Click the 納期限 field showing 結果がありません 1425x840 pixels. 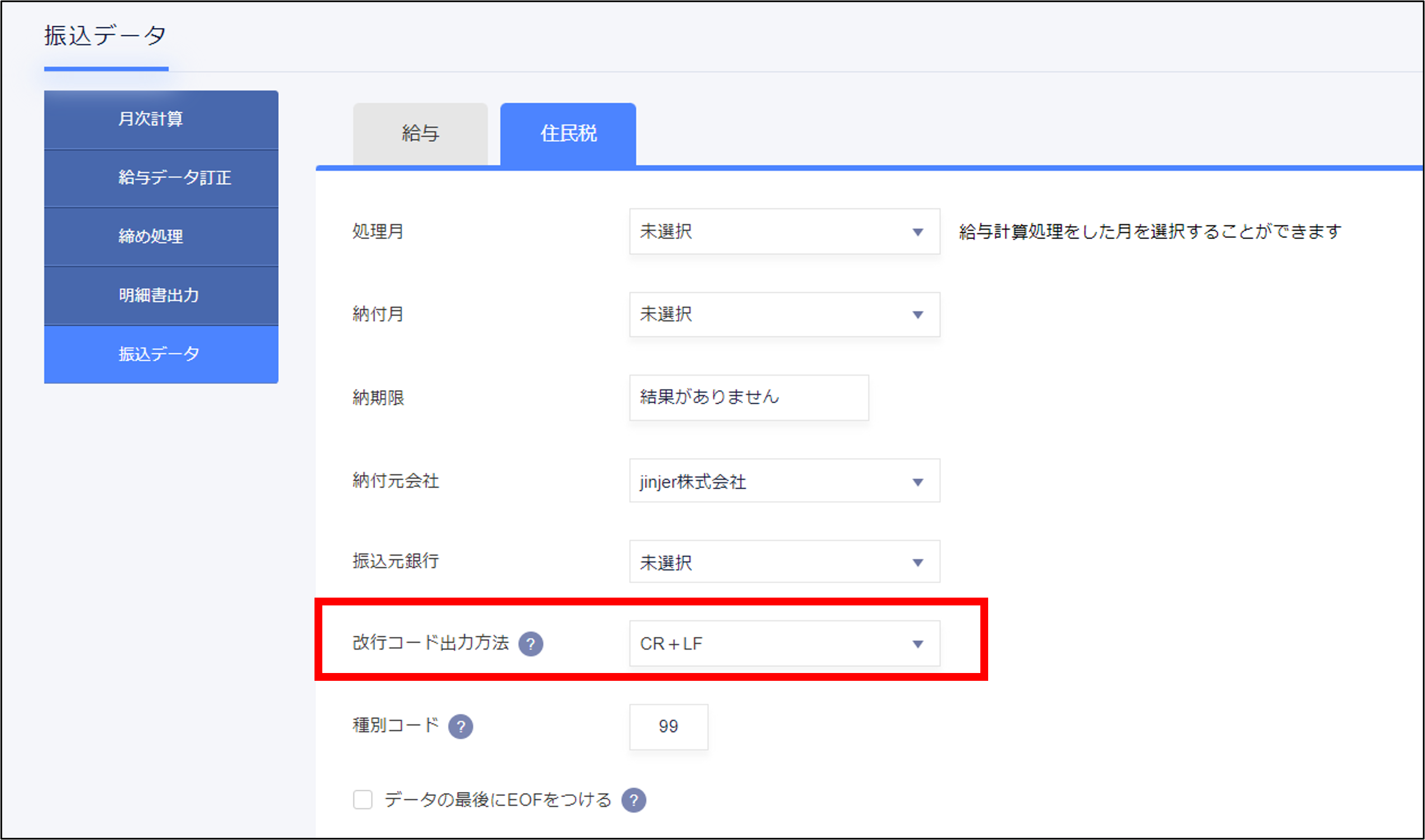pos(748,397)
